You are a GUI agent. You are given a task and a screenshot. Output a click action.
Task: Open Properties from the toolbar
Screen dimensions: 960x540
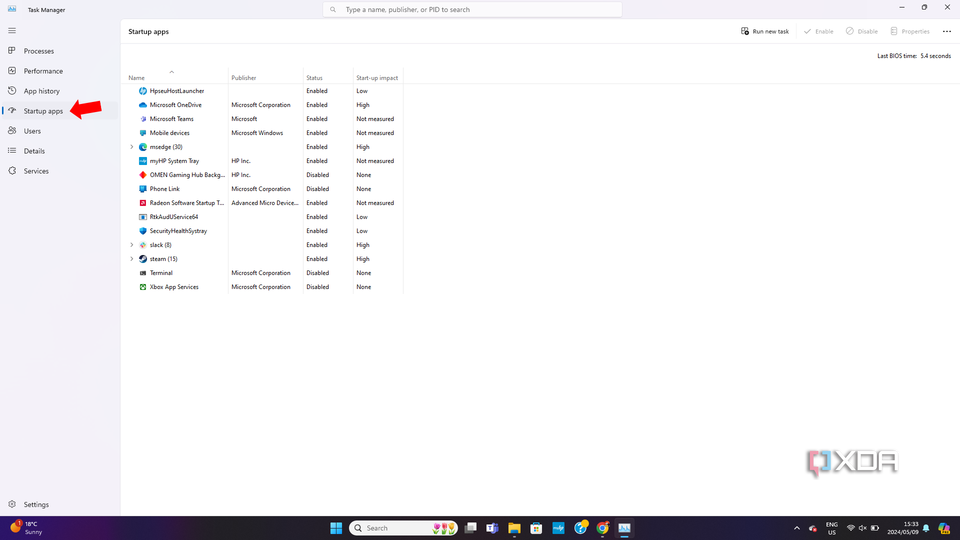point(910,31)
